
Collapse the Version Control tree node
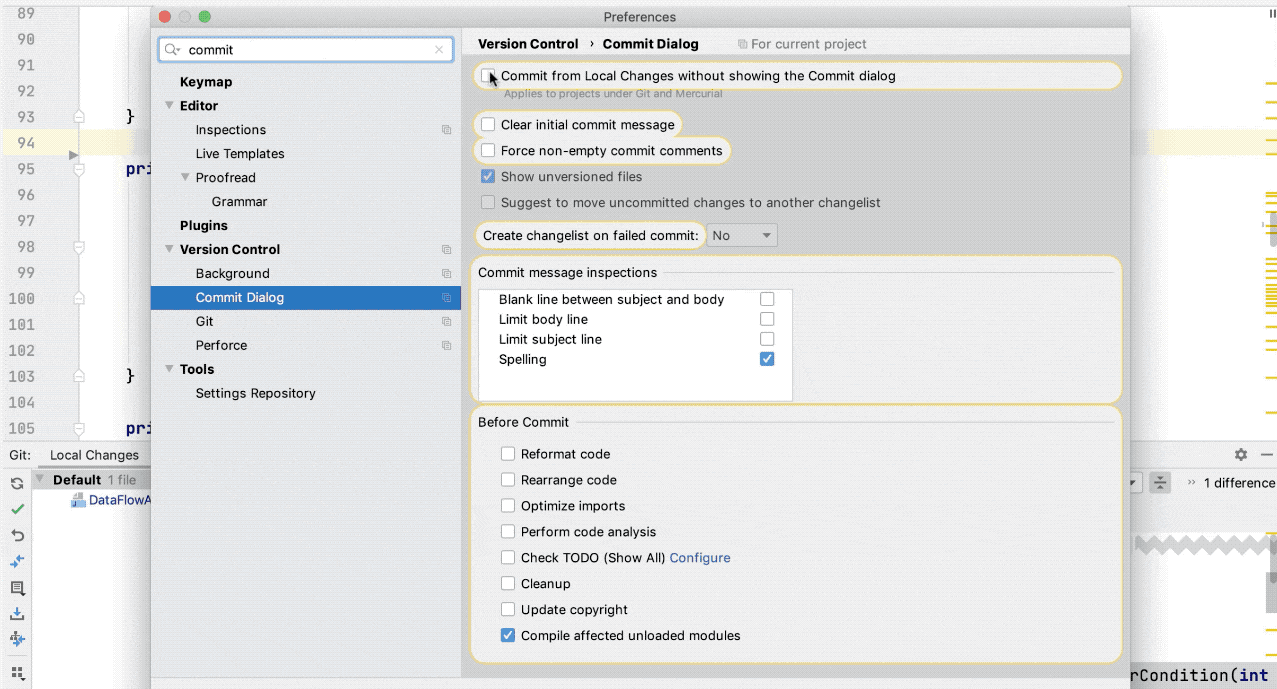click(170, 250)
